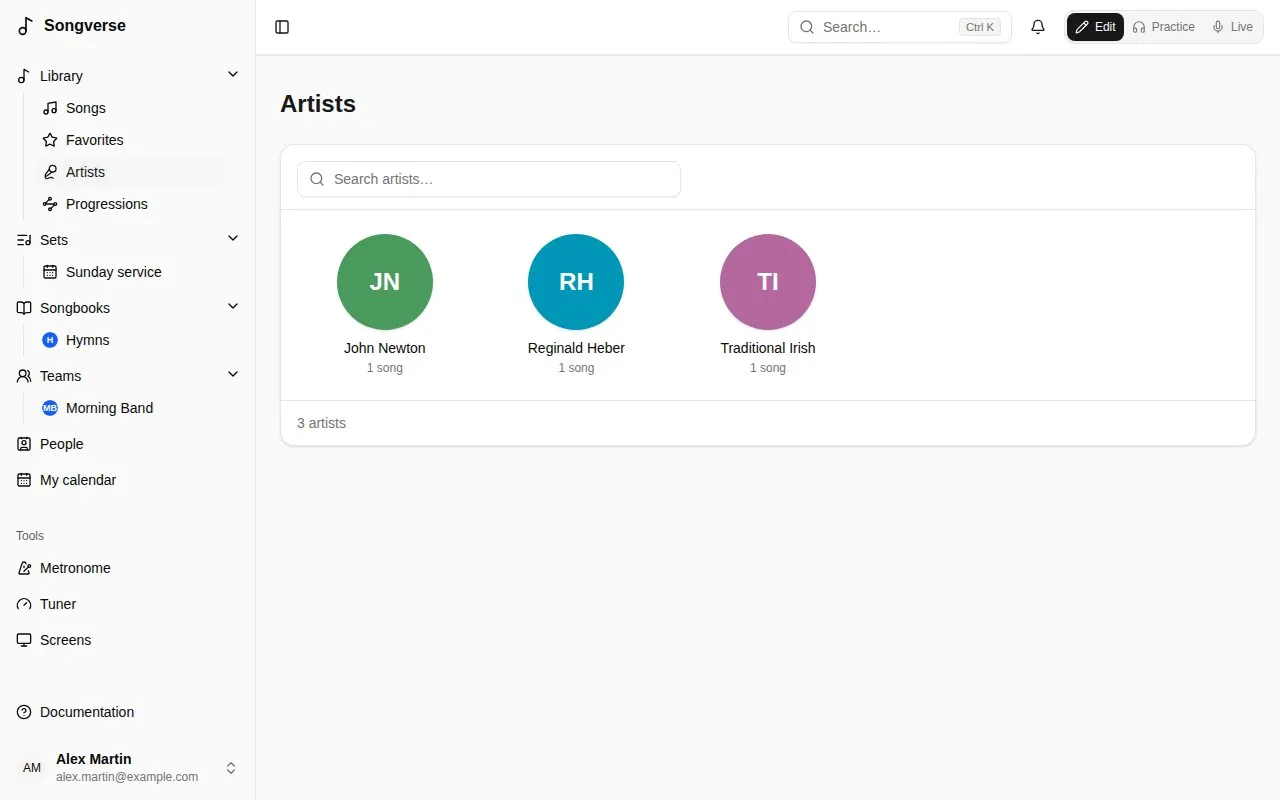Open Alex Martin account switcher chevron
Screen dimensions: 1280x800
point(231,768)
